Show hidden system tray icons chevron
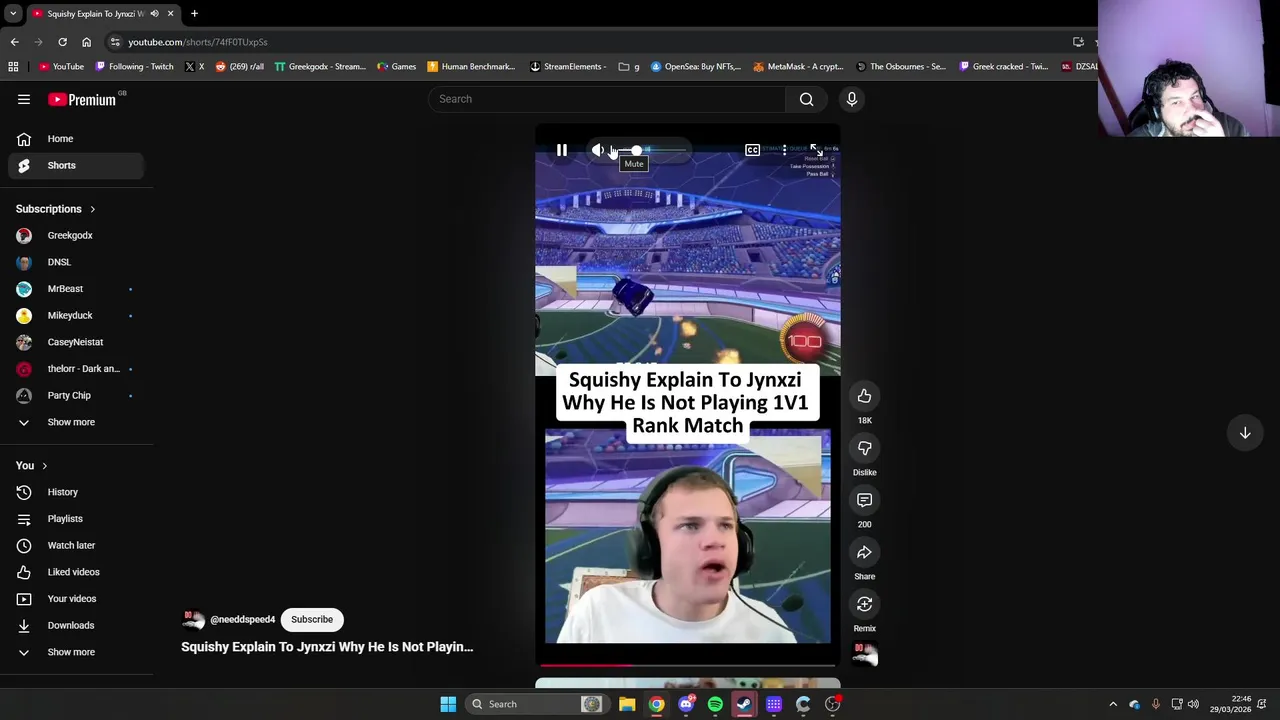 click(1113, 704)
